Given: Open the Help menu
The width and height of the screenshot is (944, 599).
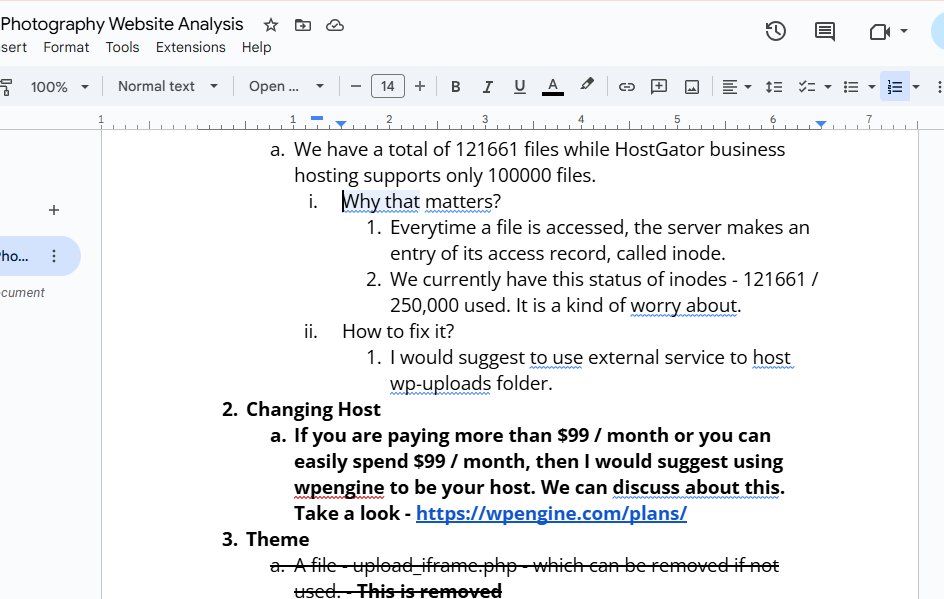Looking at the screenshot, I should [x=256, y=47].
